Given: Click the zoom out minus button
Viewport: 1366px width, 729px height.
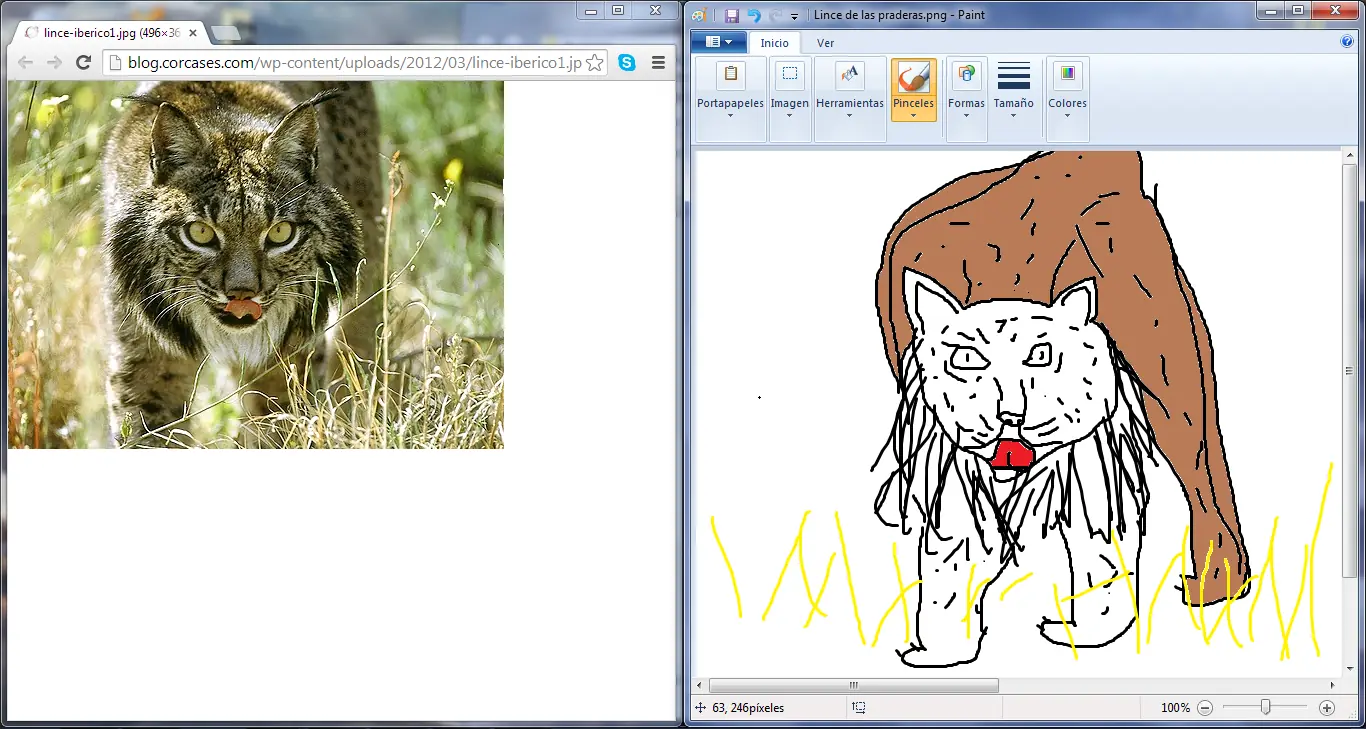Looking at the screenshot, I should 1205,708.
